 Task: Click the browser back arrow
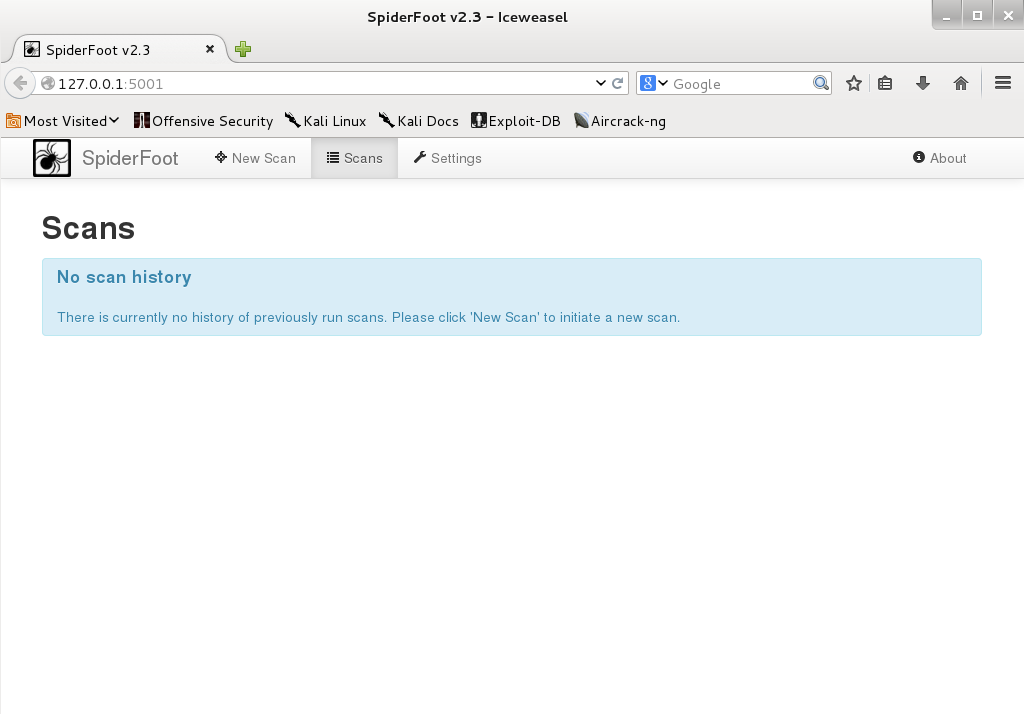click(20, 84)
